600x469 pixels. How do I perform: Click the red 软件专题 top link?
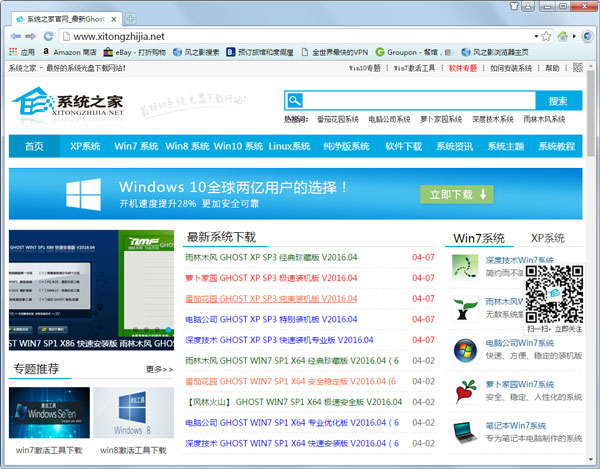[463, 68]
